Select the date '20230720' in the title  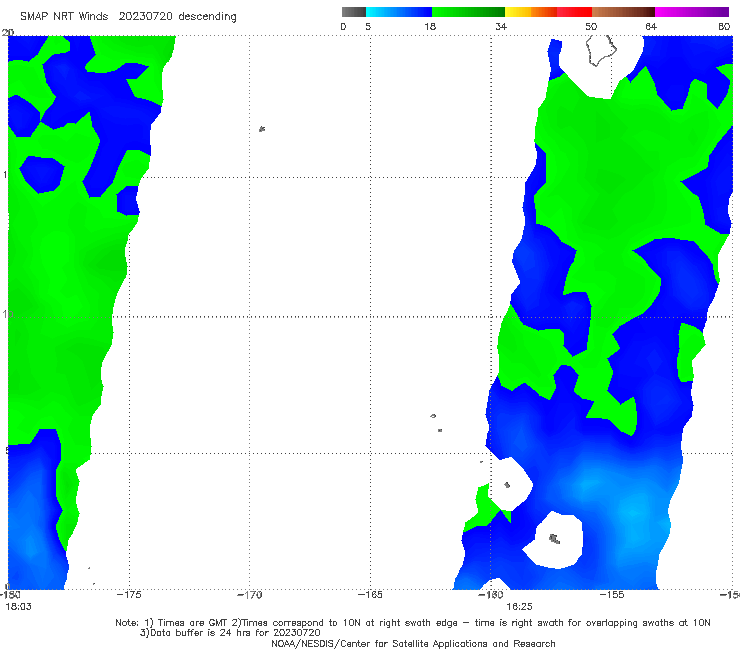(x=146, y=16)
